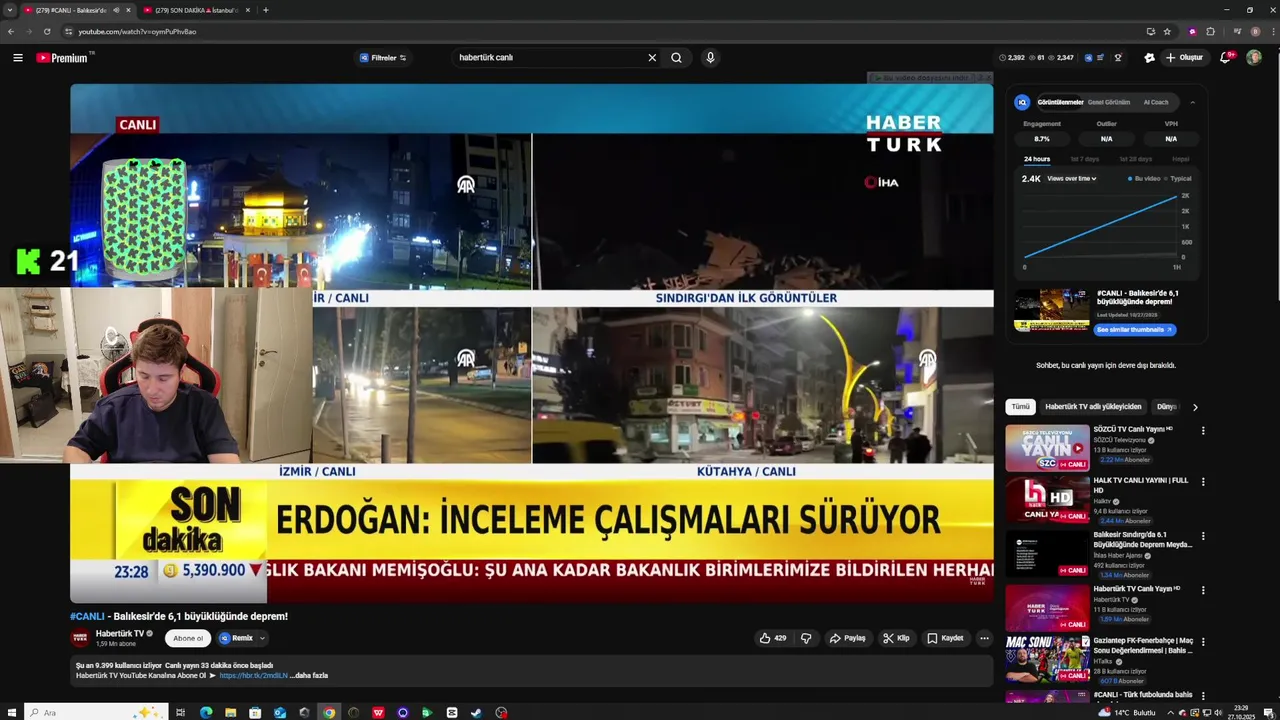The height and width of the screenshot is (720, 1280).
Task: Open 'Habertürk TV Canlı Yayın' suggested video title
Action: (x=1137, y=589)
